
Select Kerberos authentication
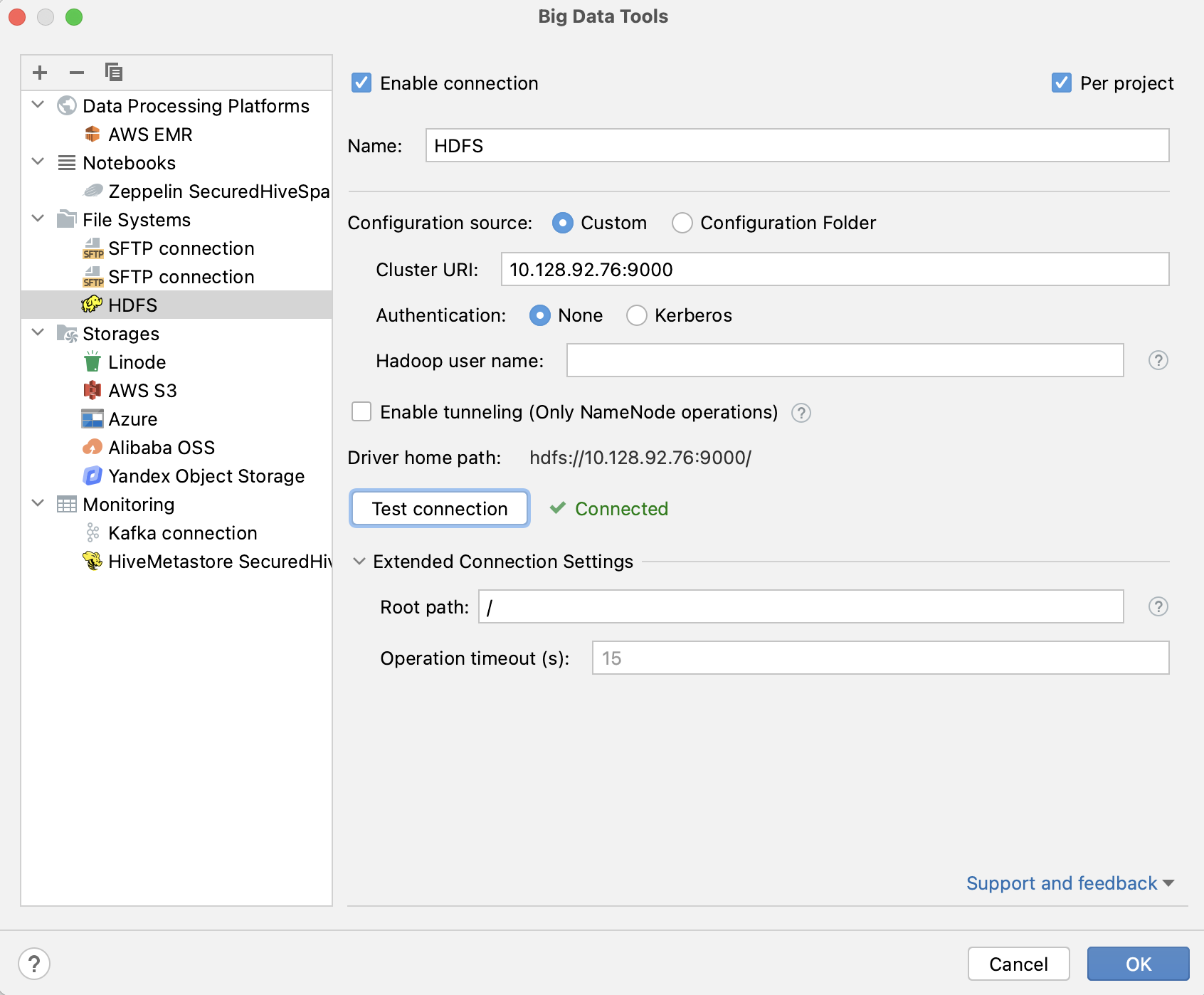[x=637, y=315]
